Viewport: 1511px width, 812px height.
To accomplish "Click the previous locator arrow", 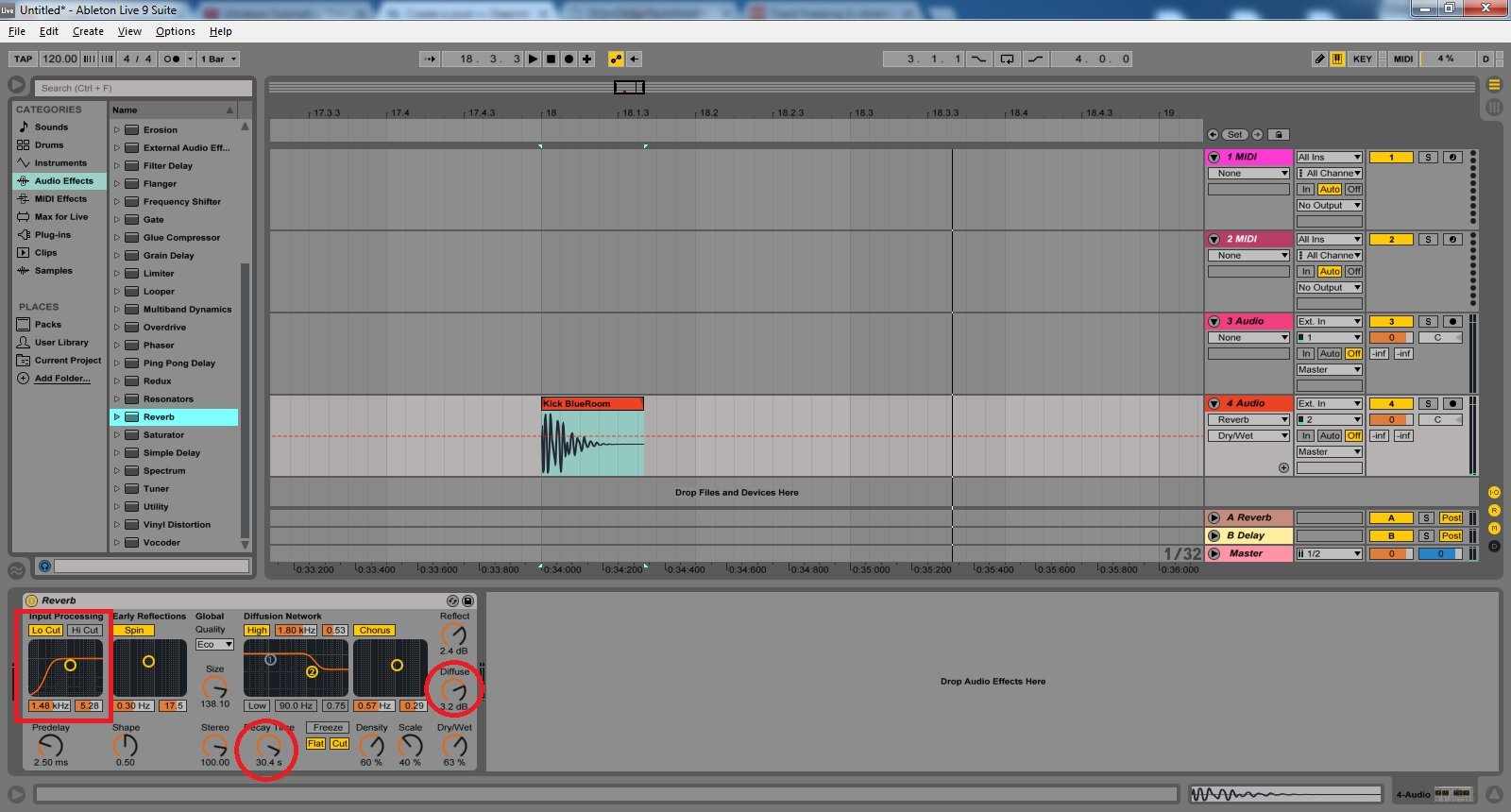I will pyautogui.click(x=1214, y=134).
